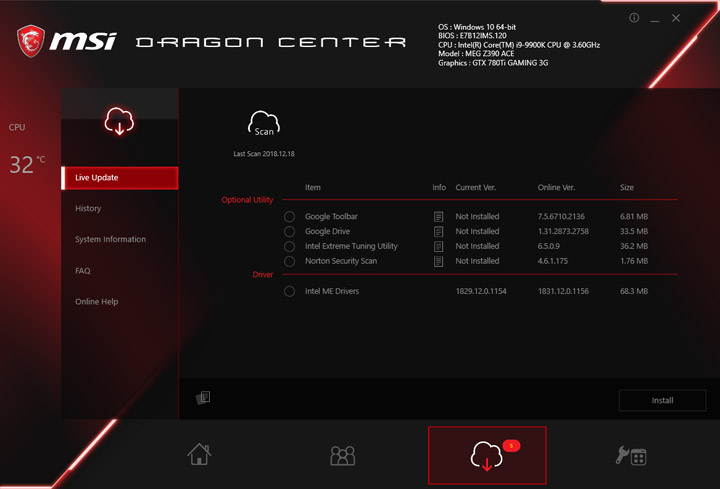Click the Last Scan 2018.12.18 text

click(x=264, y=154)
